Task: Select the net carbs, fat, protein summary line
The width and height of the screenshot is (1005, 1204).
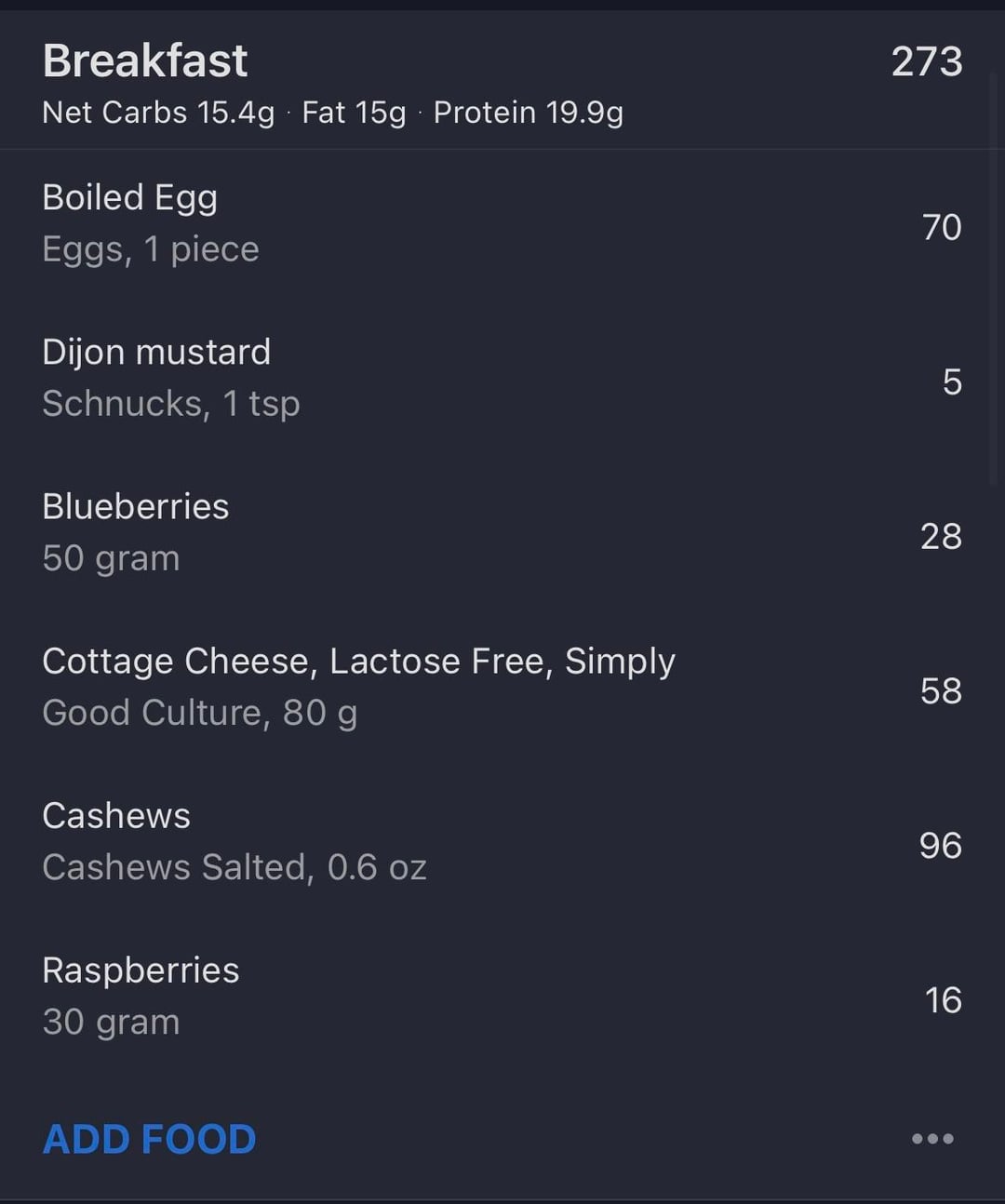Action: 332,113
